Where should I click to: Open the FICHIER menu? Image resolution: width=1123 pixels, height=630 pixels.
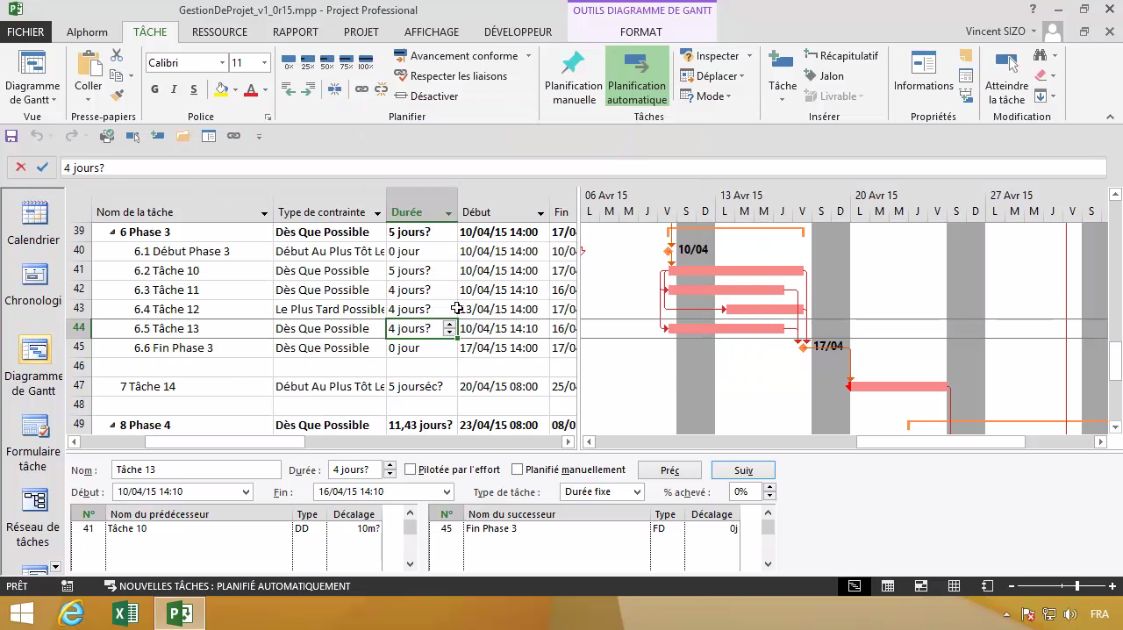coord(26,31)
